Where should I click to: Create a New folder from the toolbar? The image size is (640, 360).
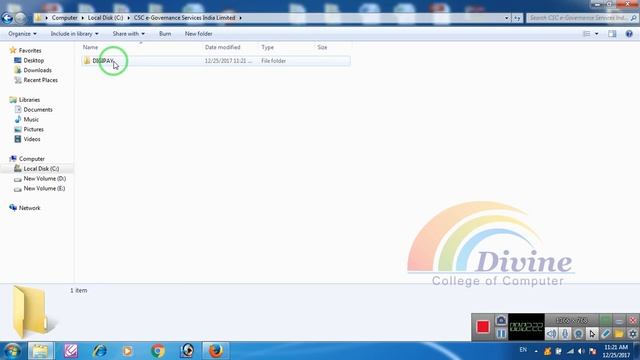coord(198,34)
